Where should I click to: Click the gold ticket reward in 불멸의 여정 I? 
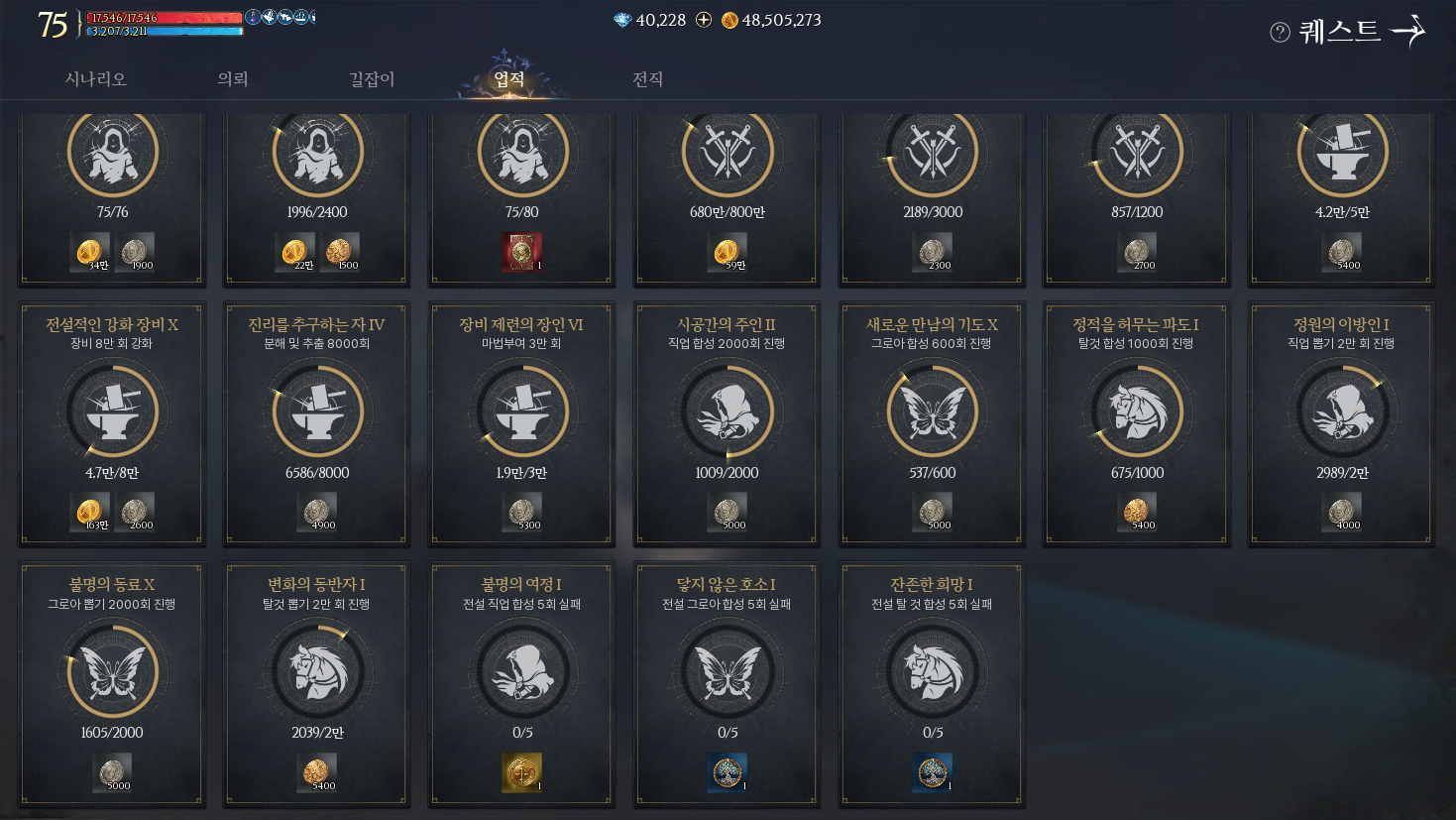[x=521, y=772]
